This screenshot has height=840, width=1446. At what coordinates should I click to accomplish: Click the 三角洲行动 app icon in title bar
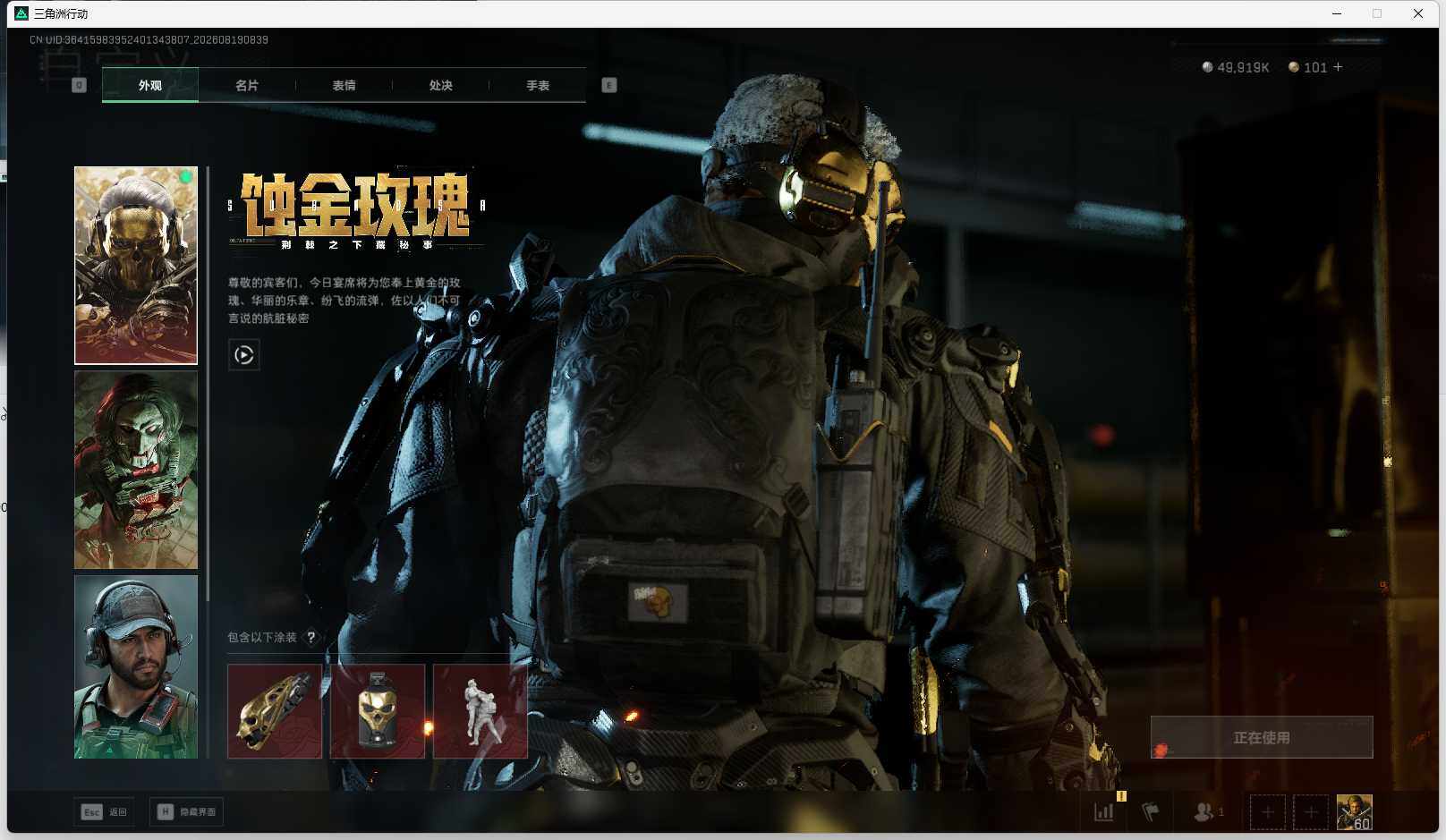(x=21, y=13)
